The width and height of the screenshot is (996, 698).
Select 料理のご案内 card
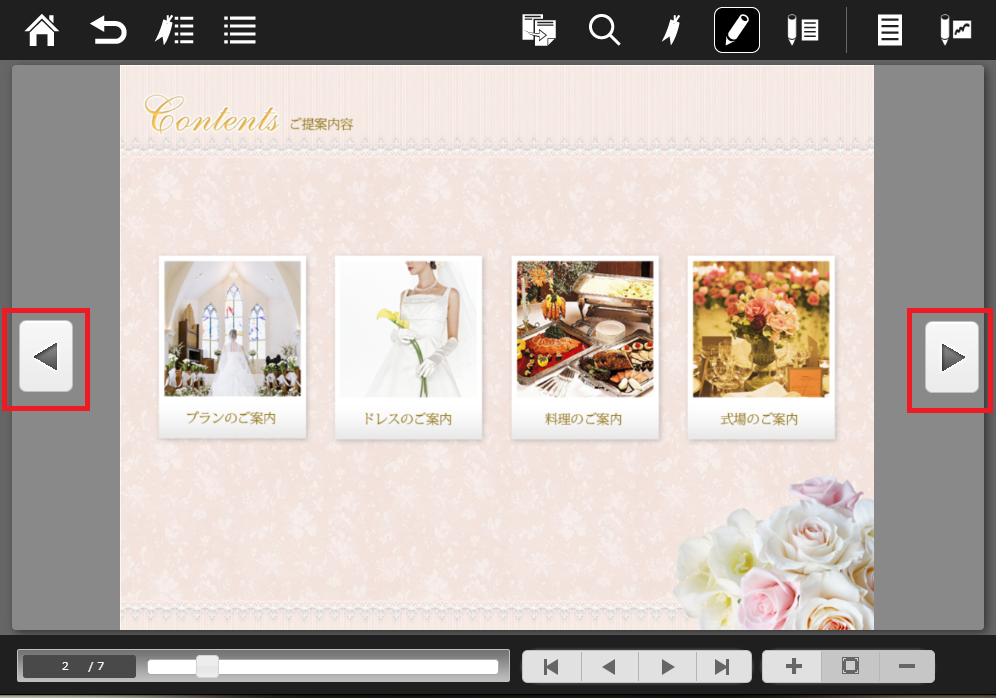(585, 347)
